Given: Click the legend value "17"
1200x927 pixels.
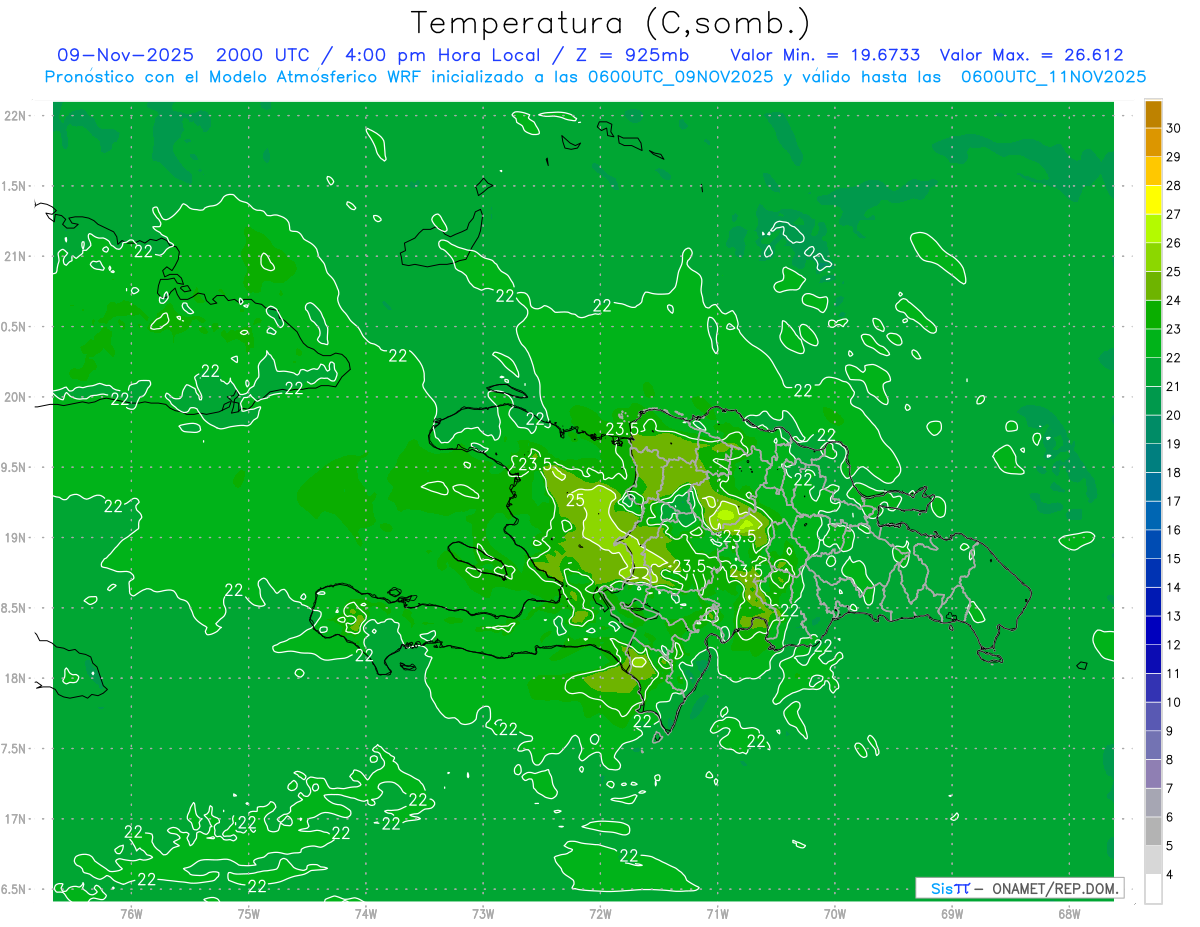Looking at the screenshot, I should tap(1174, 501).
